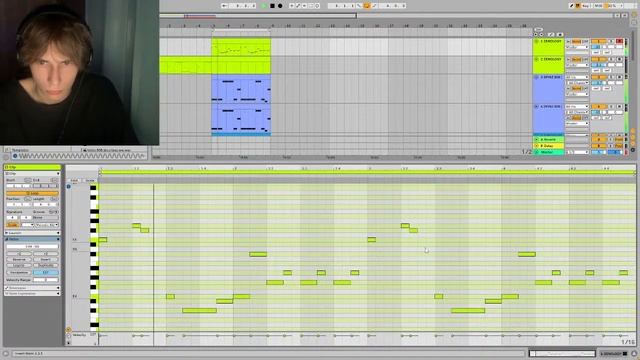Deactivate track 3 with its orange activator
This screenshot has height=360, width=640.
pyautogui.click(x=599, y=77)
